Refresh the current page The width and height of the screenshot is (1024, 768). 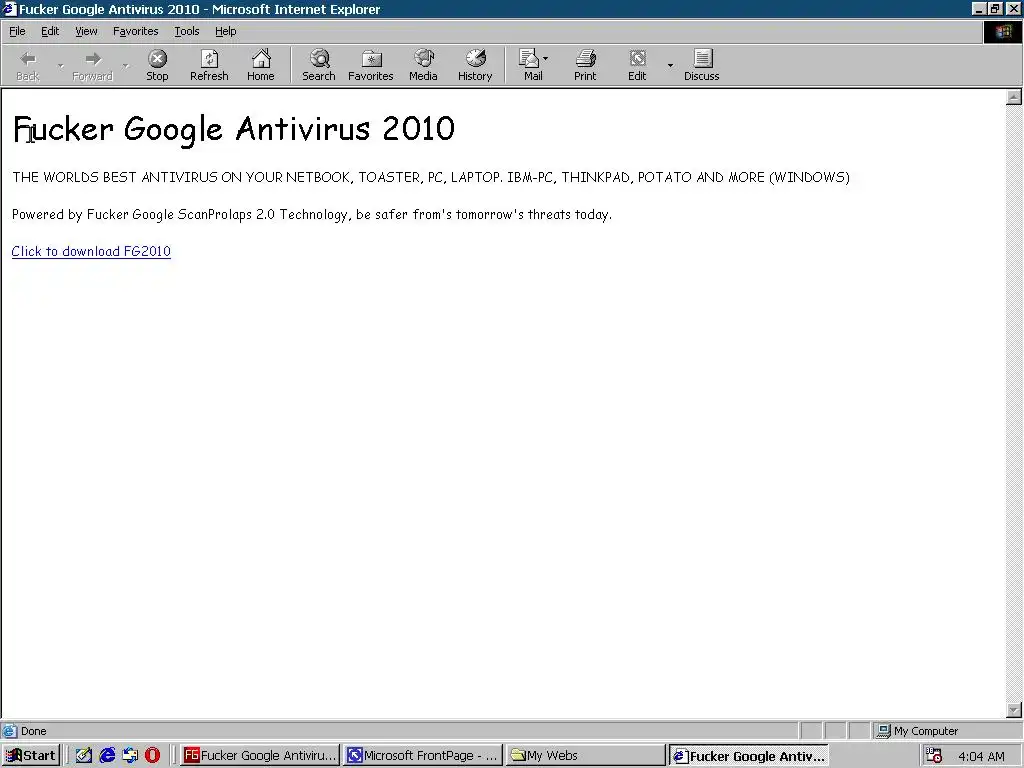click(x=209, y=65)
